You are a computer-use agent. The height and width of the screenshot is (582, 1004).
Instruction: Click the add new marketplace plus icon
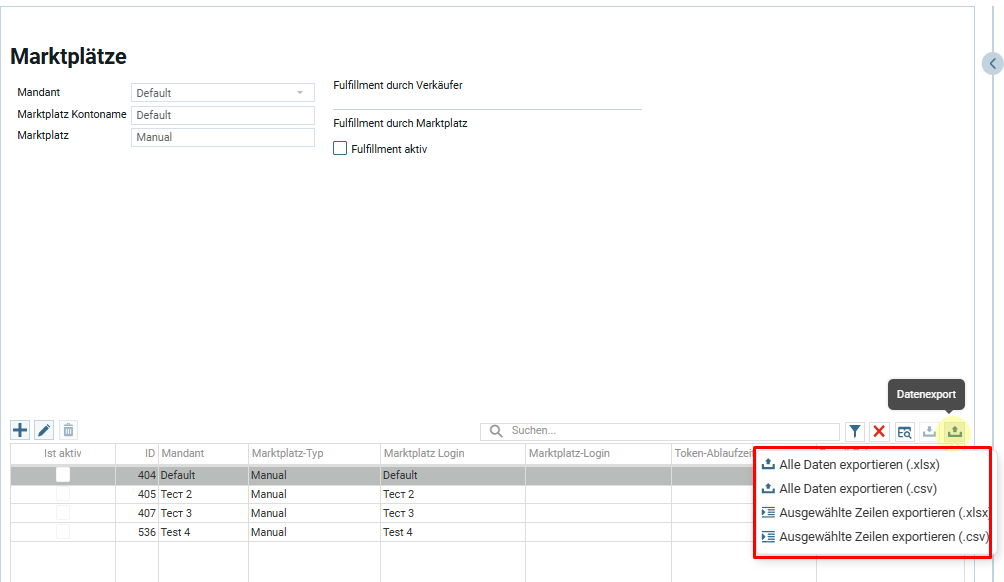click(20, 430)
